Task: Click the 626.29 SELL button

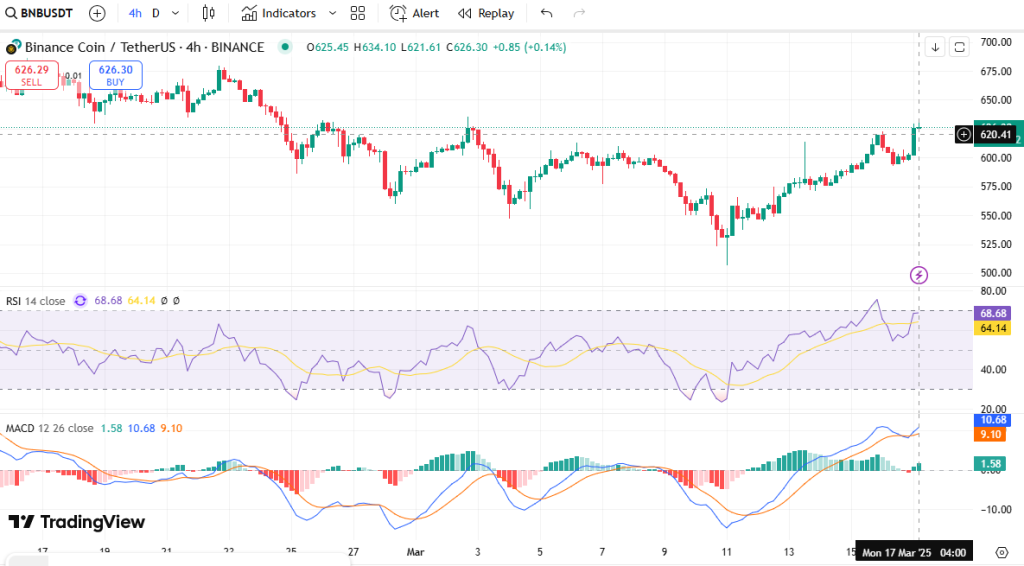Action: (31, 75)
